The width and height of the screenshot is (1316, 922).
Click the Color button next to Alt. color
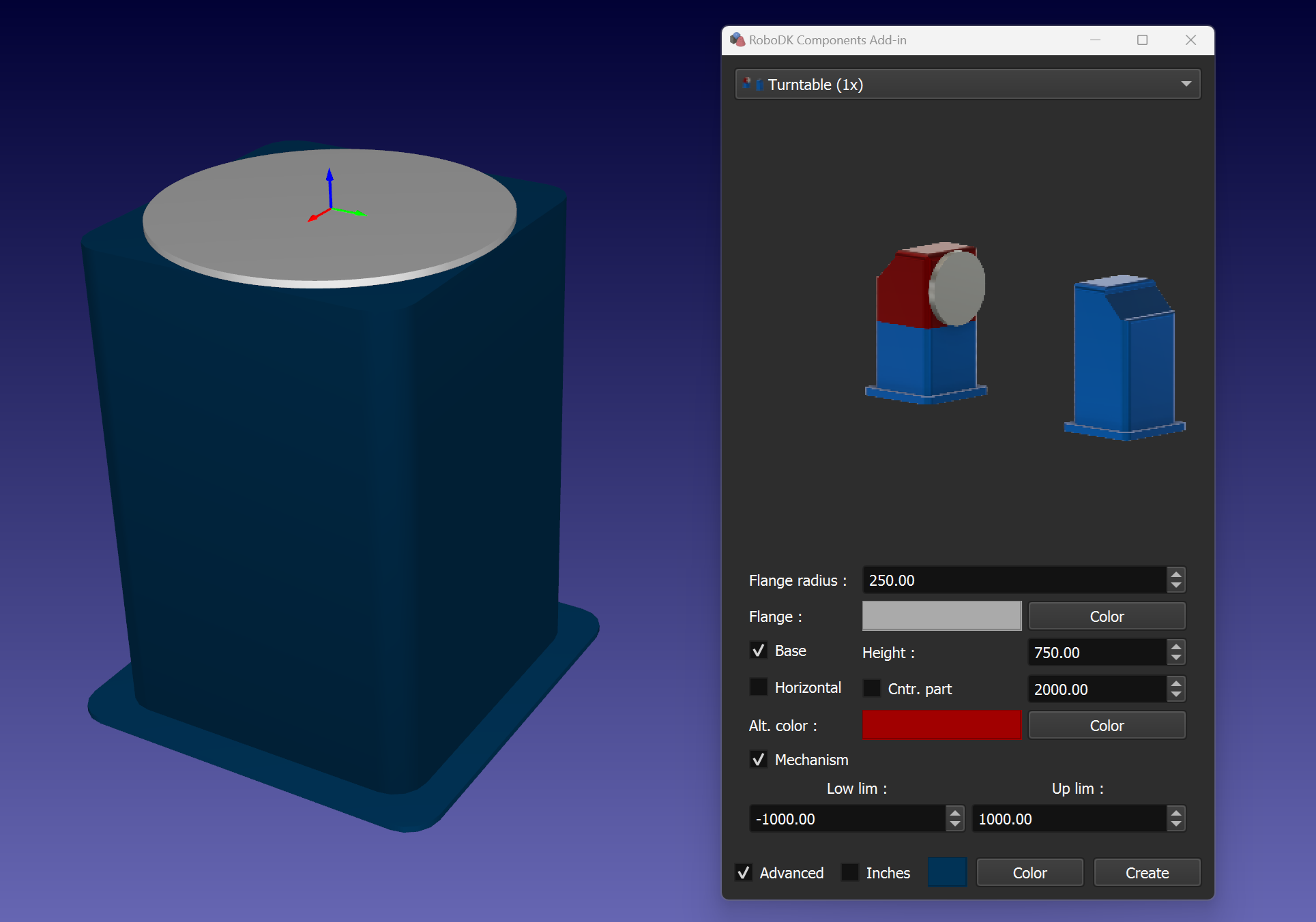(x=1107, y=725)
